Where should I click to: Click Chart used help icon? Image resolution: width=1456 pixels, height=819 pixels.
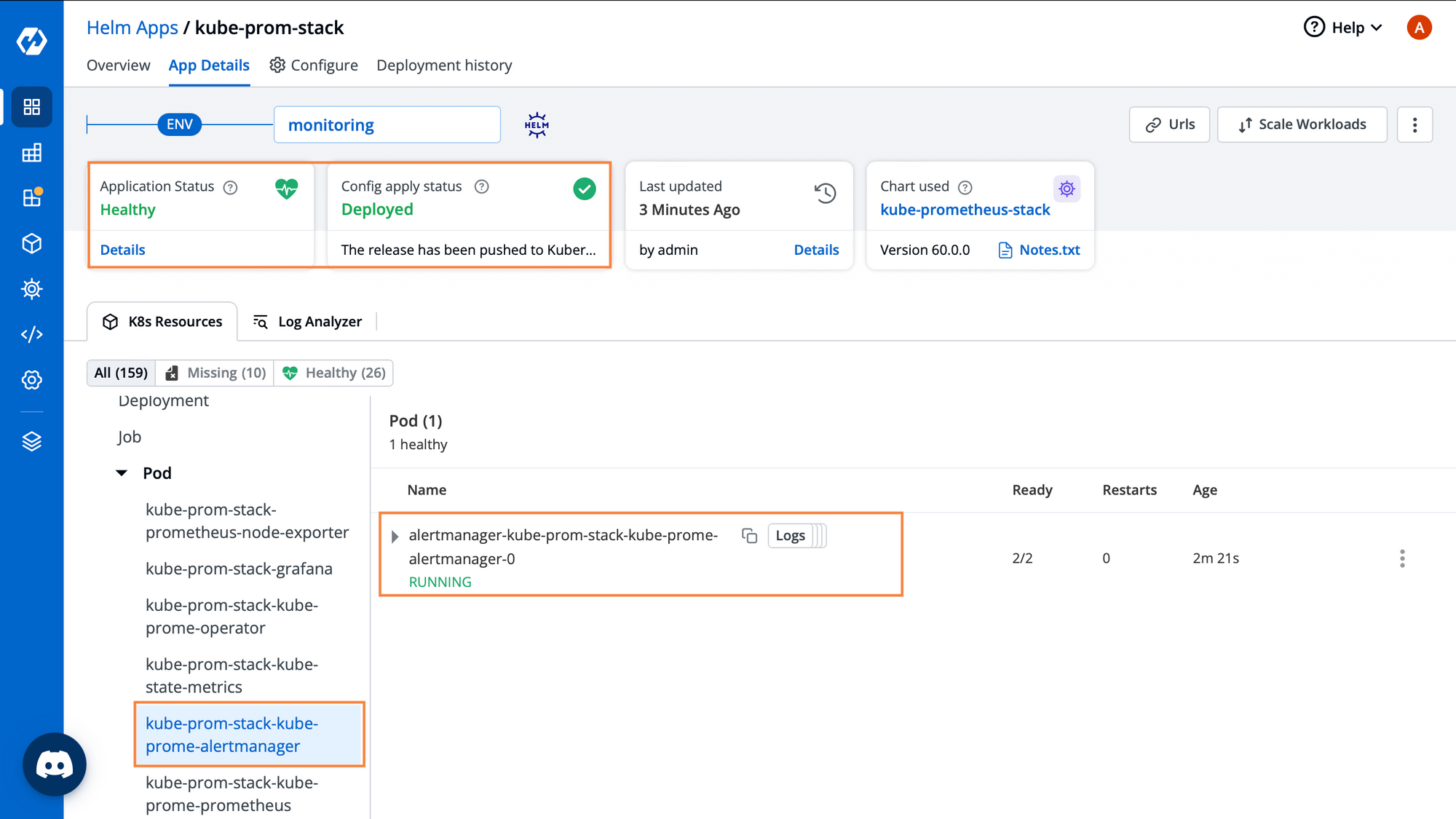point(965,188)
